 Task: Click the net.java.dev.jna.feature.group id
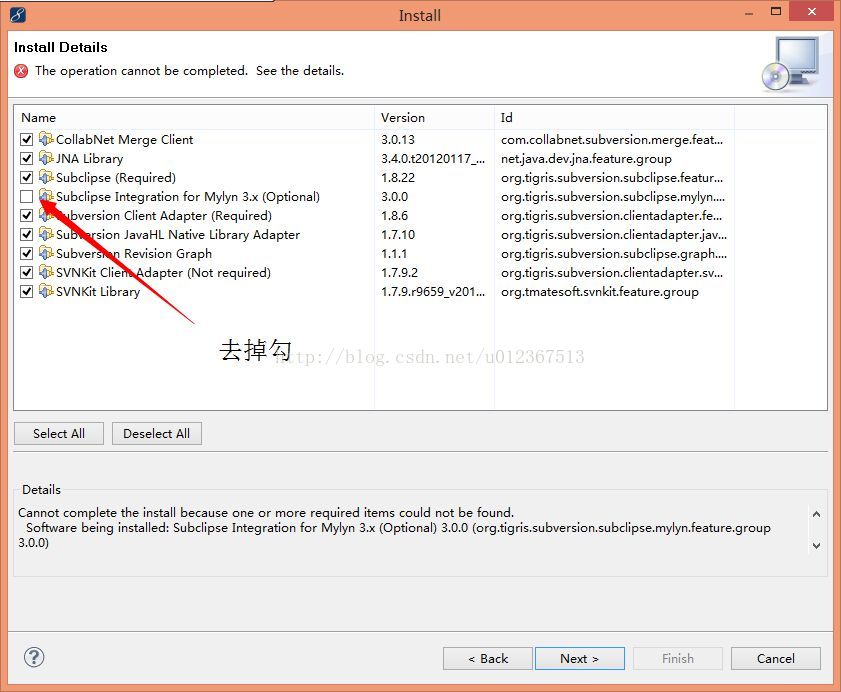[586, 159]
